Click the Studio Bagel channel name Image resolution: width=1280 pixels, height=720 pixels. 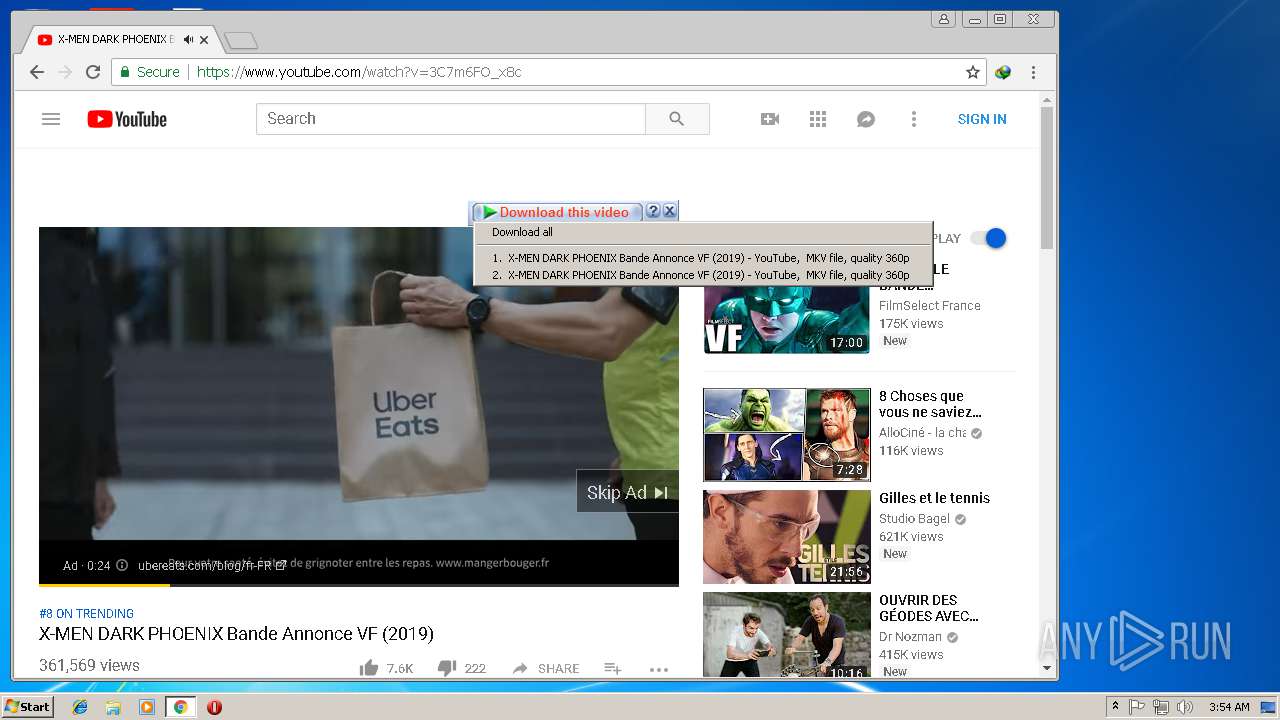[x=914, y=519]
